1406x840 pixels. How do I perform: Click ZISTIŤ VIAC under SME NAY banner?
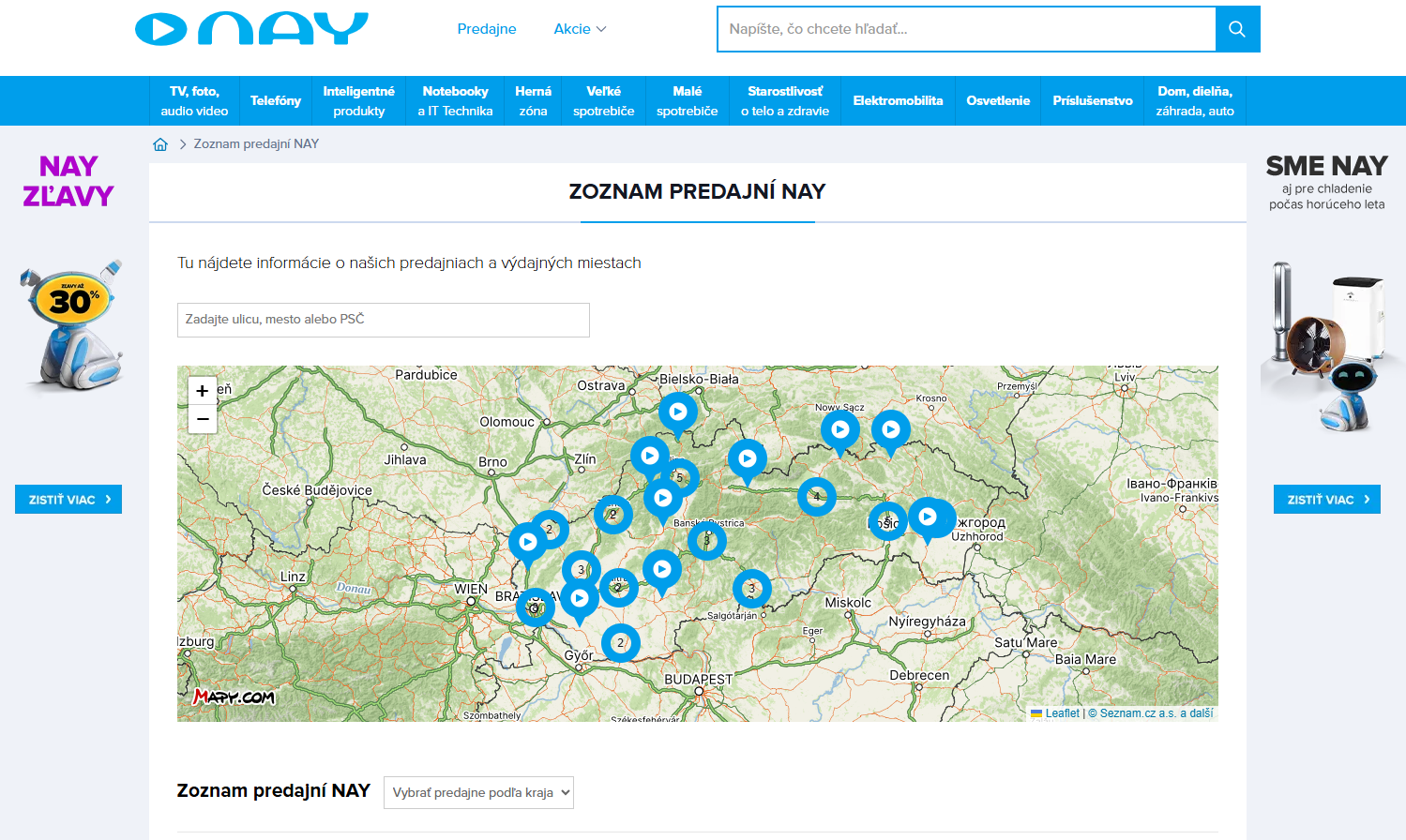tap(1327, 500)
